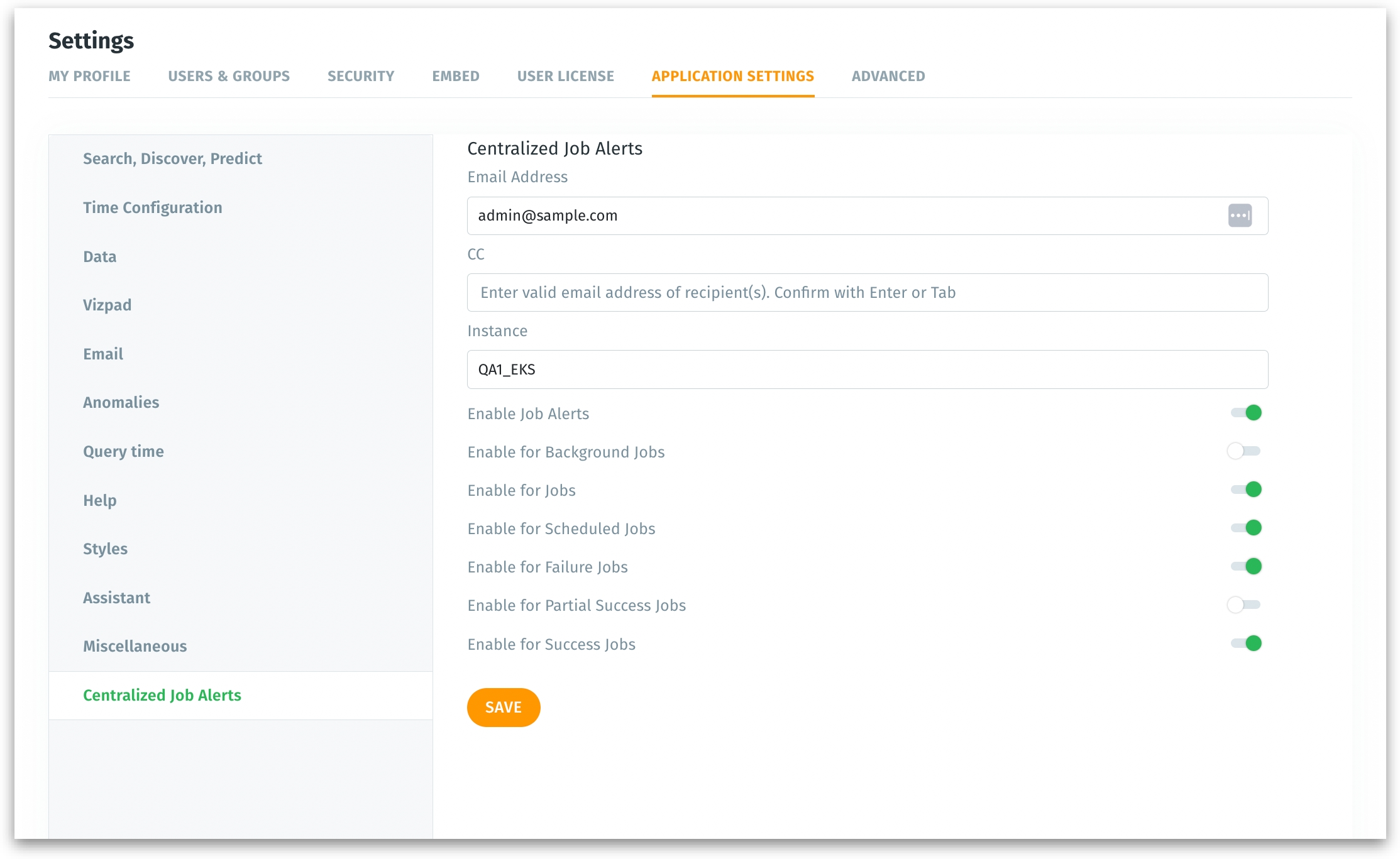Click the password manager icon in Email Address field
The height and width of the screenshot is (859, 1400).
[1240, 216]
